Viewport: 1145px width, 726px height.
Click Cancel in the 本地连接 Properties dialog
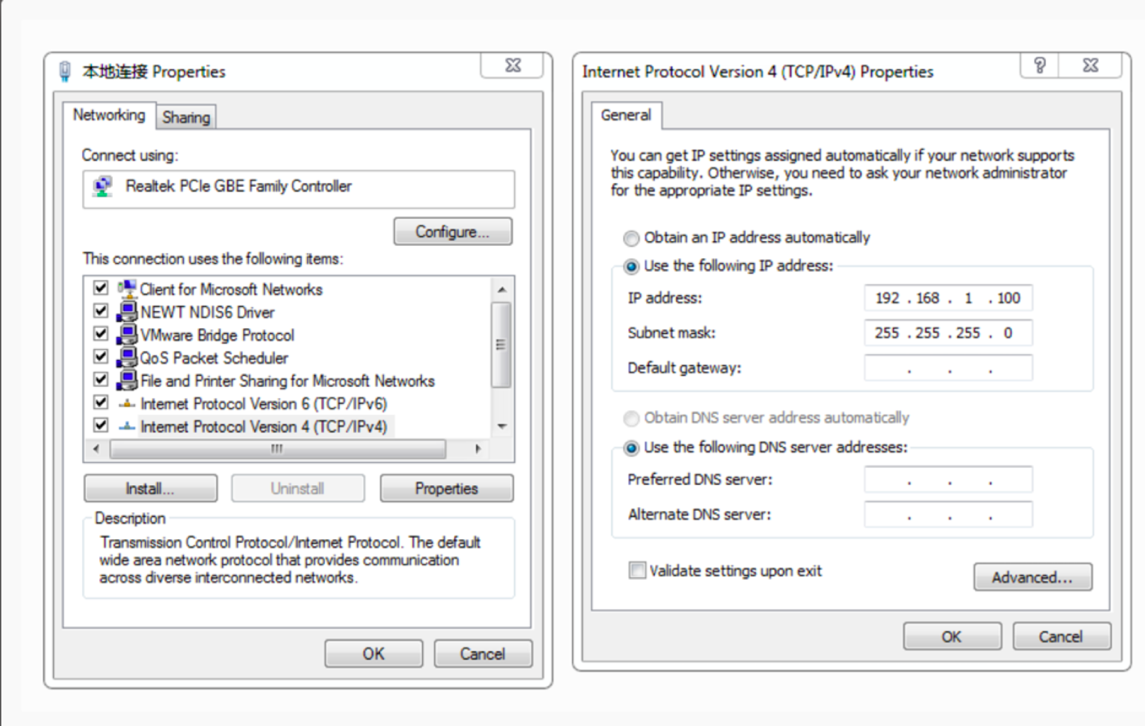click(x=483, y=654)
